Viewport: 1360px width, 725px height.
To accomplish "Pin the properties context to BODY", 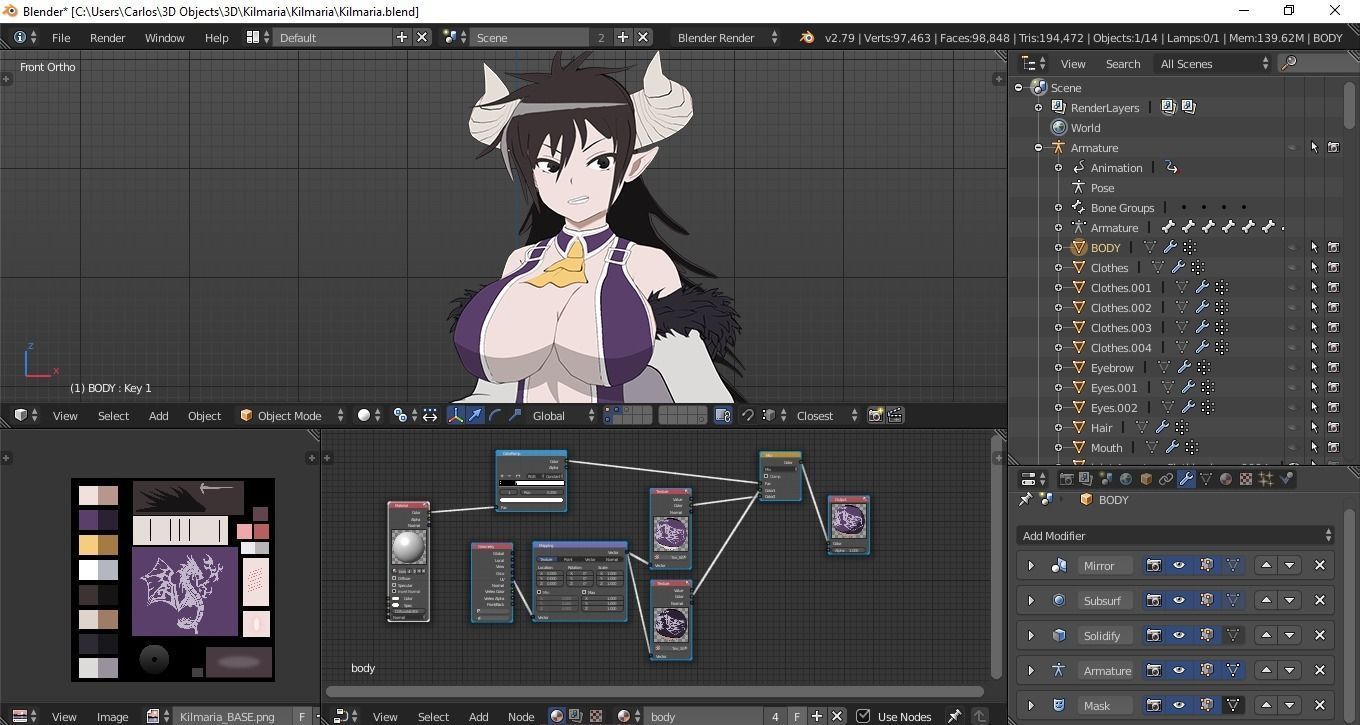I will pyautogui.click(x=1025, y=499).
